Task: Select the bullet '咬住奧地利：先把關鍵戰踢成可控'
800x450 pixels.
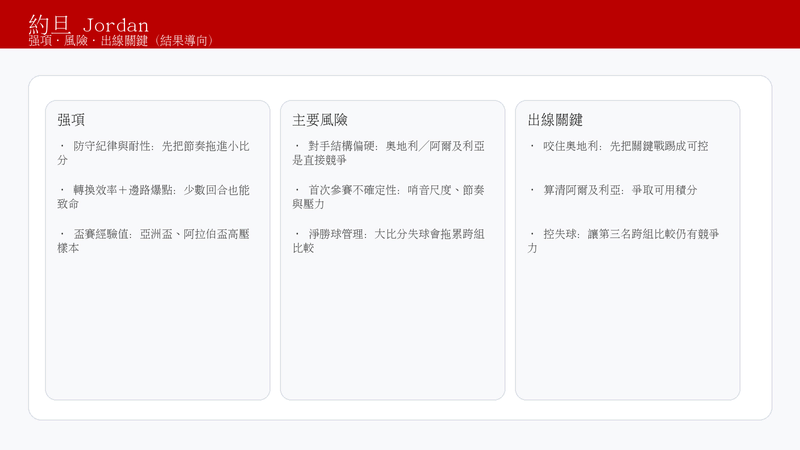Action: 618,146
